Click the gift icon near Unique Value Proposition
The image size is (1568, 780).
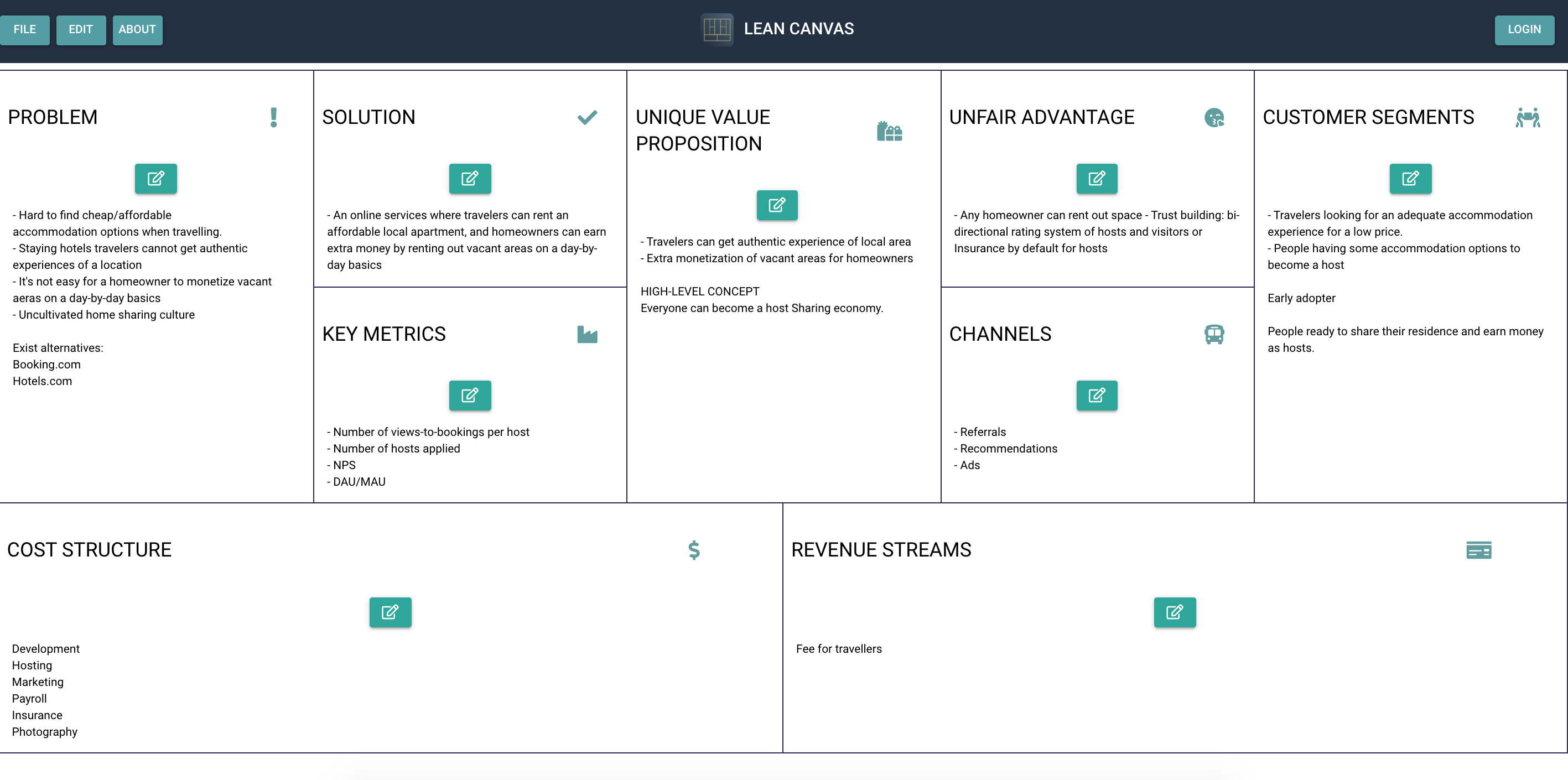click(x=890, y=131)
